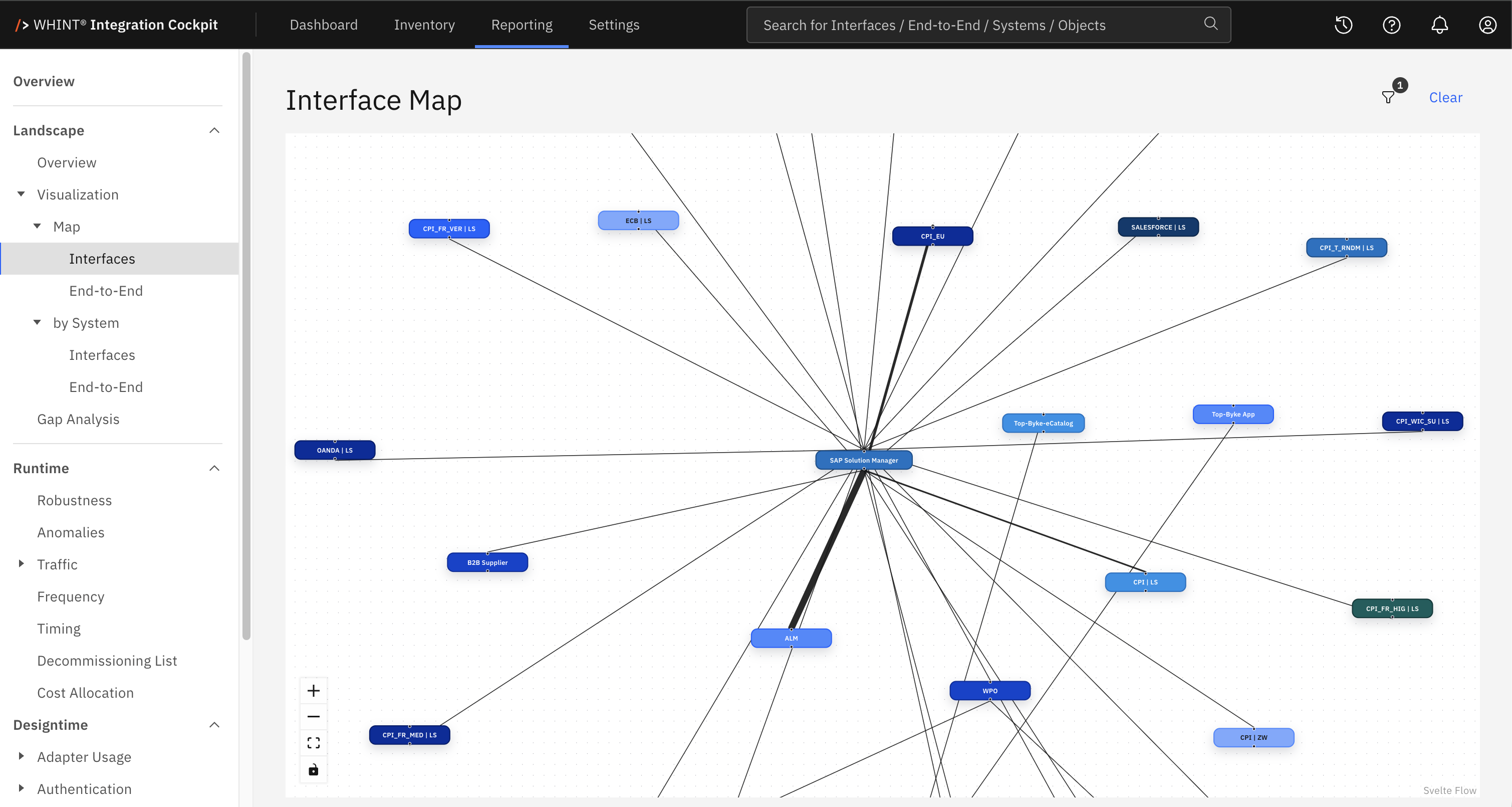Select the CPI_WIC_SU | LS node
Screen dimensions: 1512x807
tap(1422, 421)
